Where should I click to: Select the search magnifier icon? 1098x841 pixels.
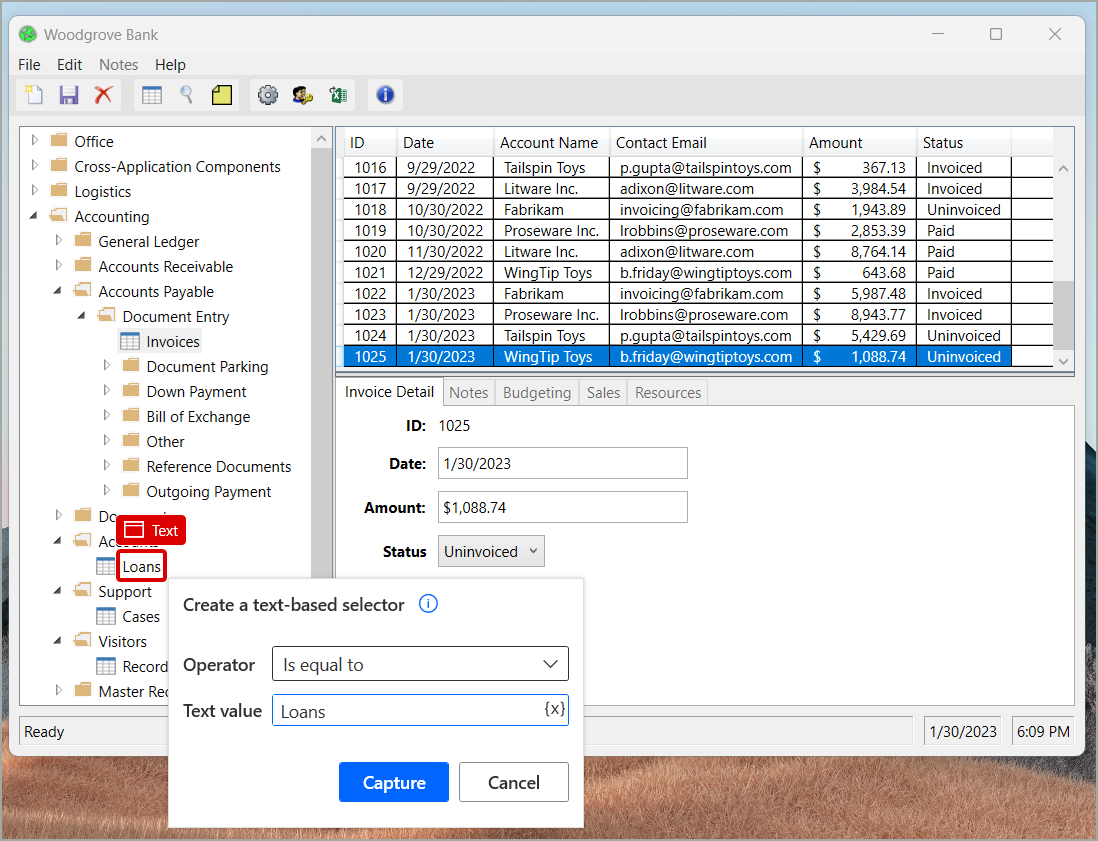pyautogui.click(x=186, y=94)
